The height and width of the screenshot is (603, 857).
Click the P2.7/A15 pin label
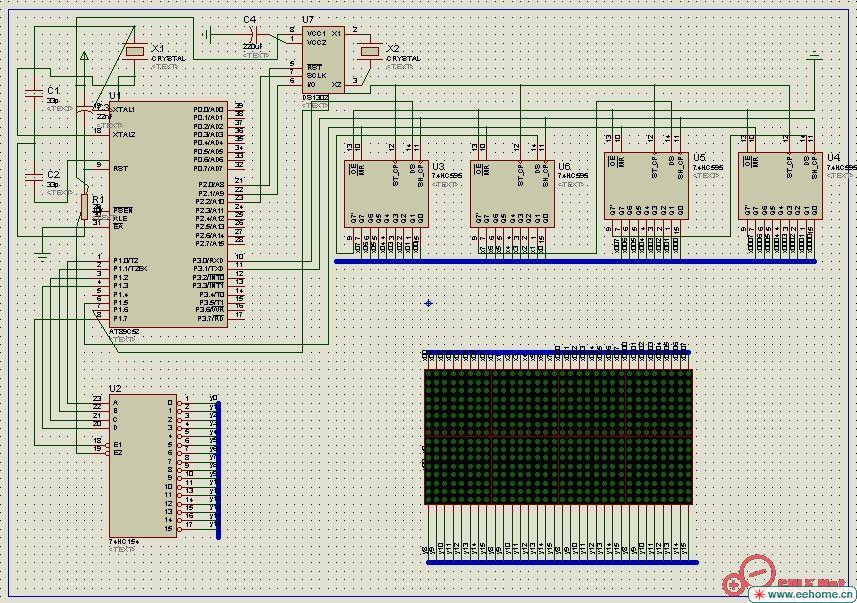click(x=209, y=243)
